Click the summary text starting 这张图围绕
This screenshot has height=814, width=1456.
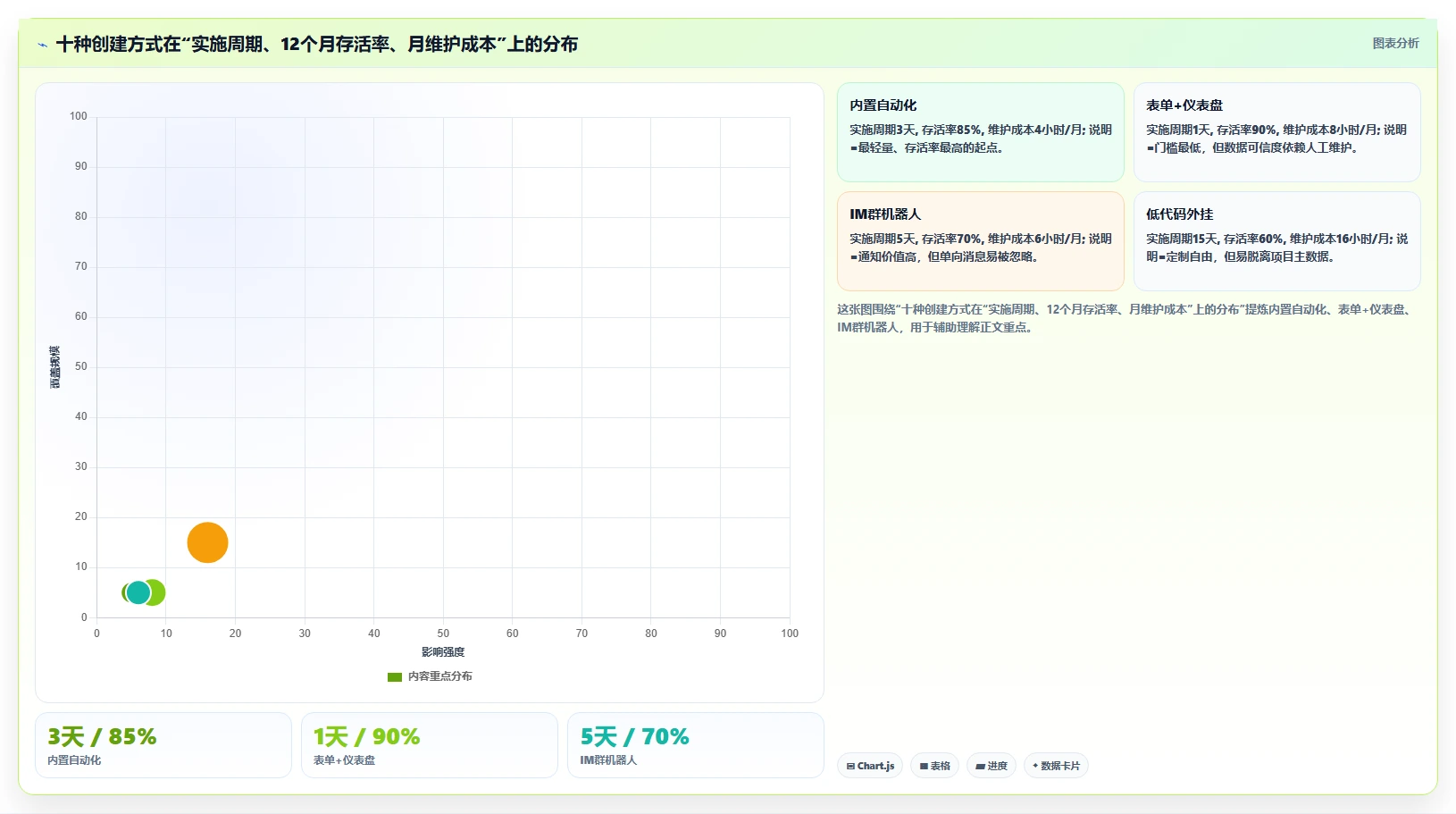[x=1124, y=318]
